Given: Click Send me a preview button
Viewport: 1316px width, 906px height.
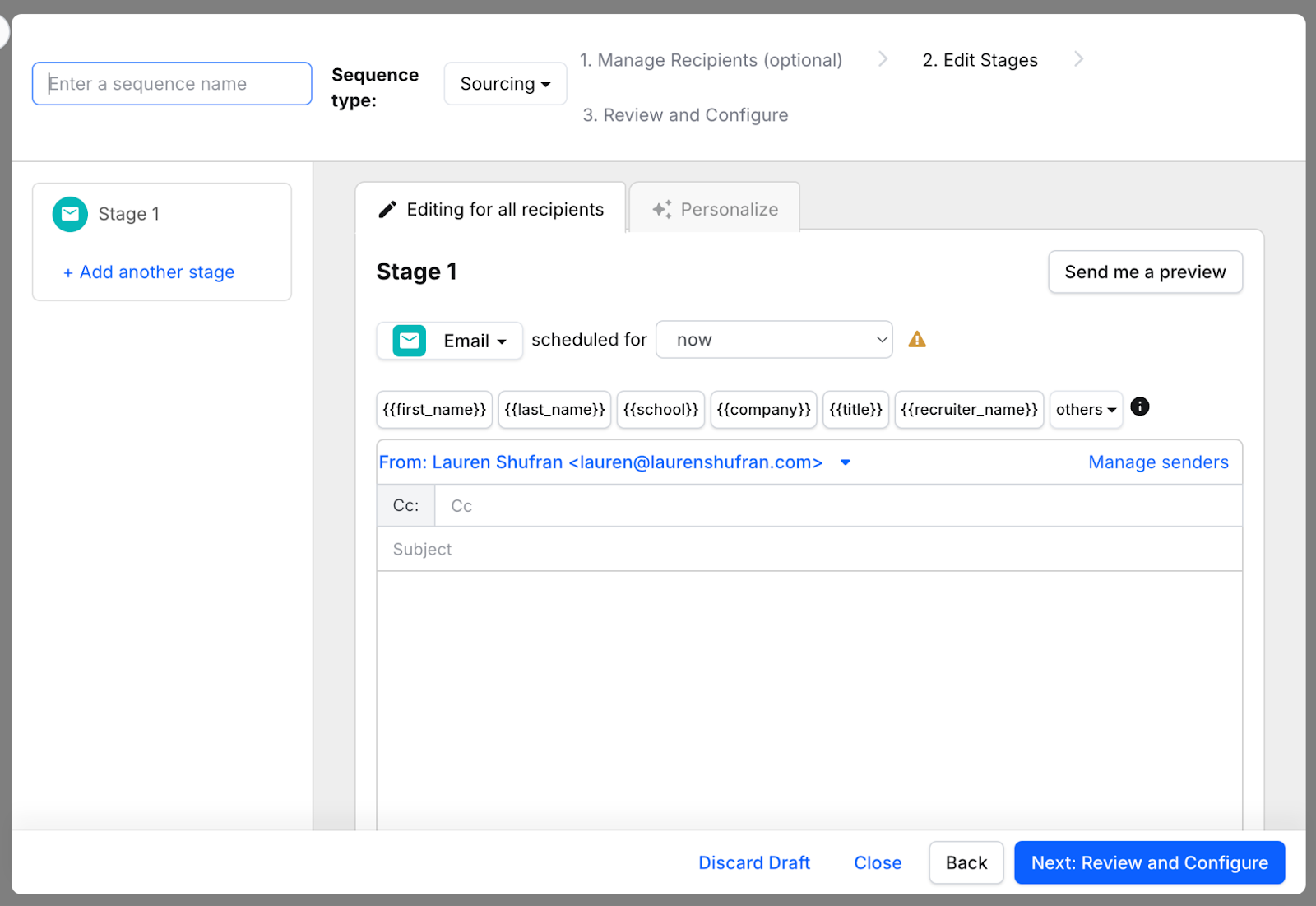Looking at the screenshot, I should pos(1145,272).
